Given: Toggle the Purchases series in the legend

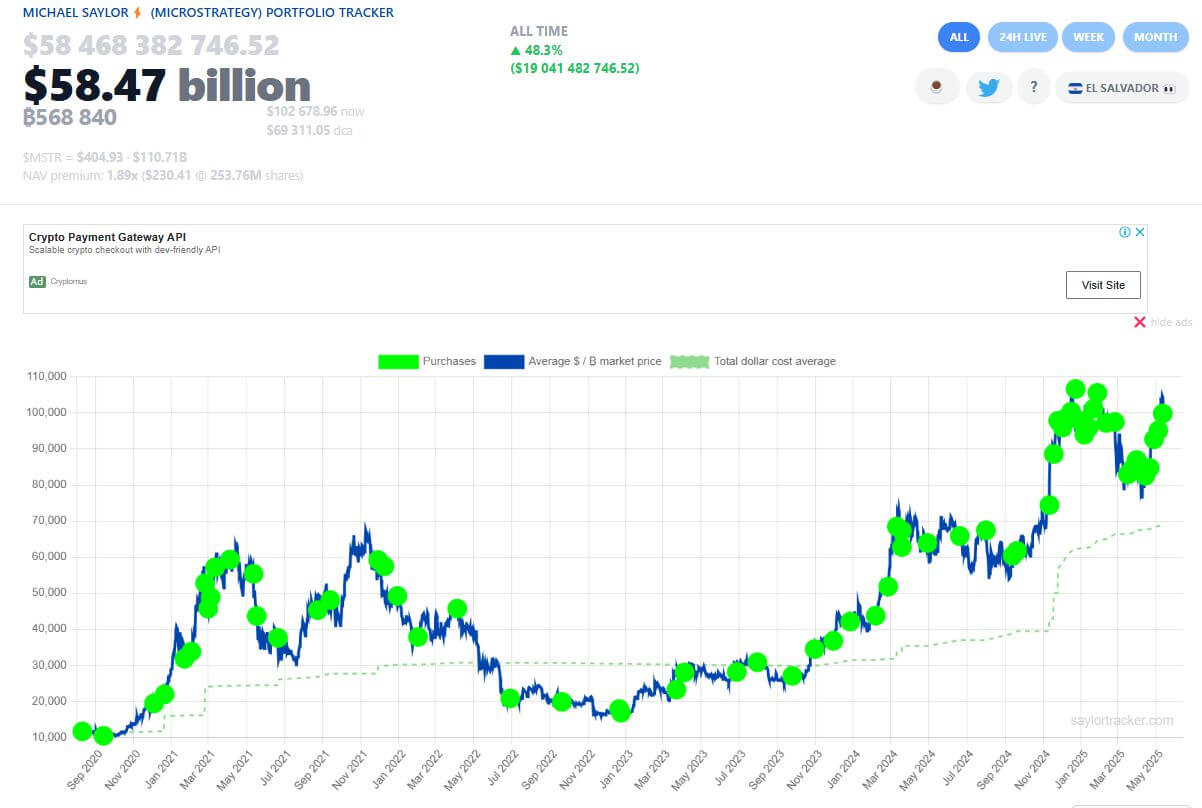Looking at the screenshot, I should [x=427, y=361].
